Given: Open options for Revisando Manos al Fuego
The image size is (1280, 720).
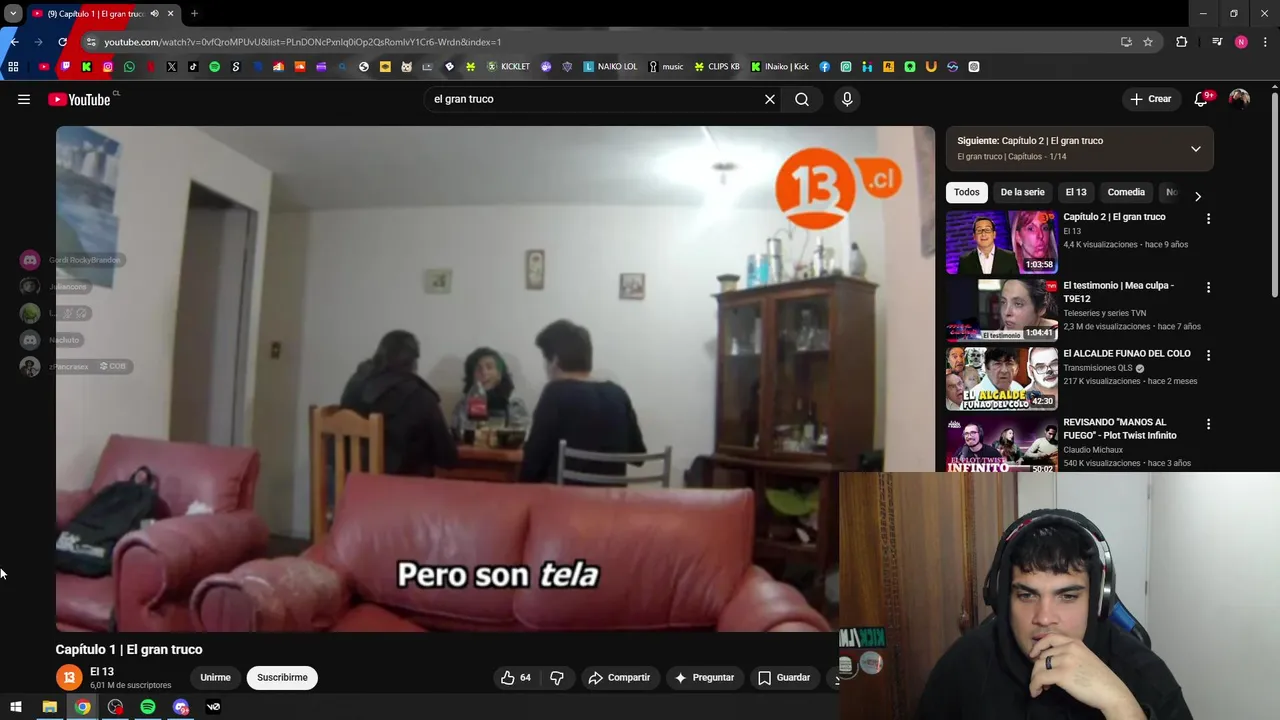Looking at the screenshot, I should coord(1208,424).
